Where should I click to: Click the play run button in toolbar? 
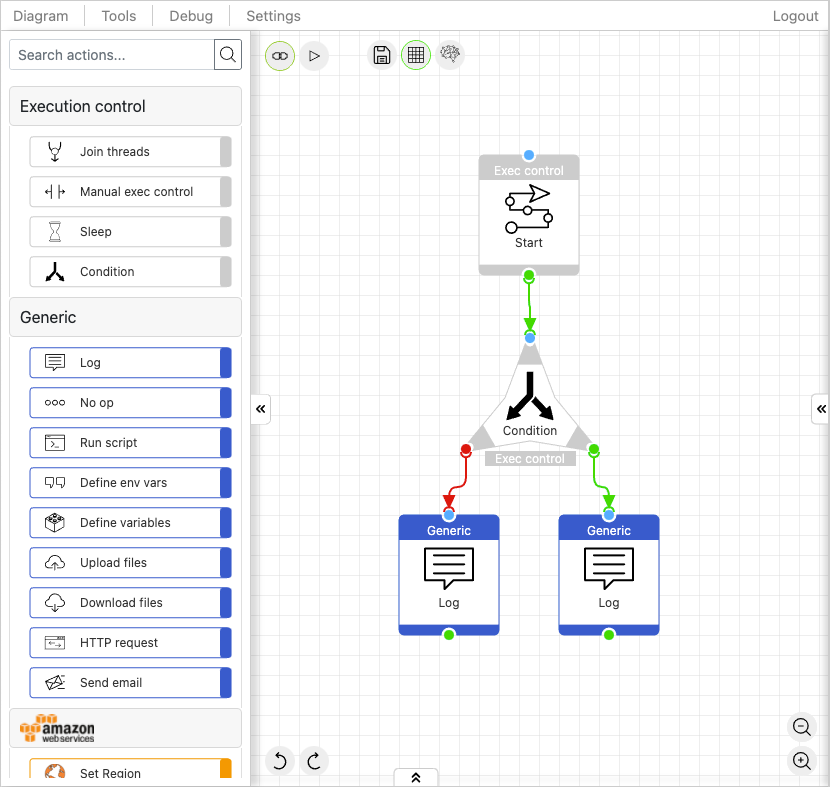tap(314, 56)
